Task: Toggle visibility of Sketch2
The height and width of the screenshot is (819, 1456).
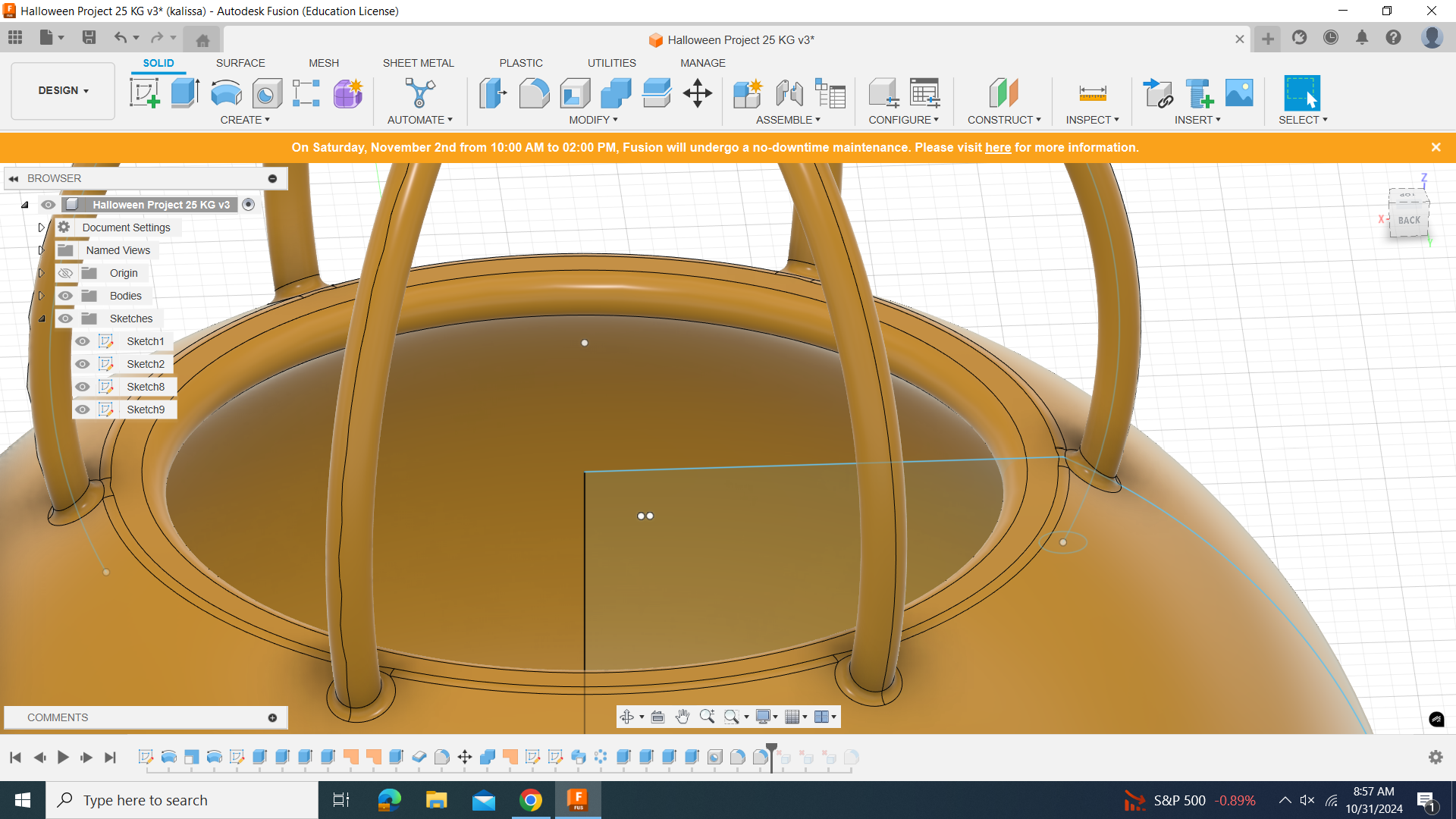Action: click(83, 364)
